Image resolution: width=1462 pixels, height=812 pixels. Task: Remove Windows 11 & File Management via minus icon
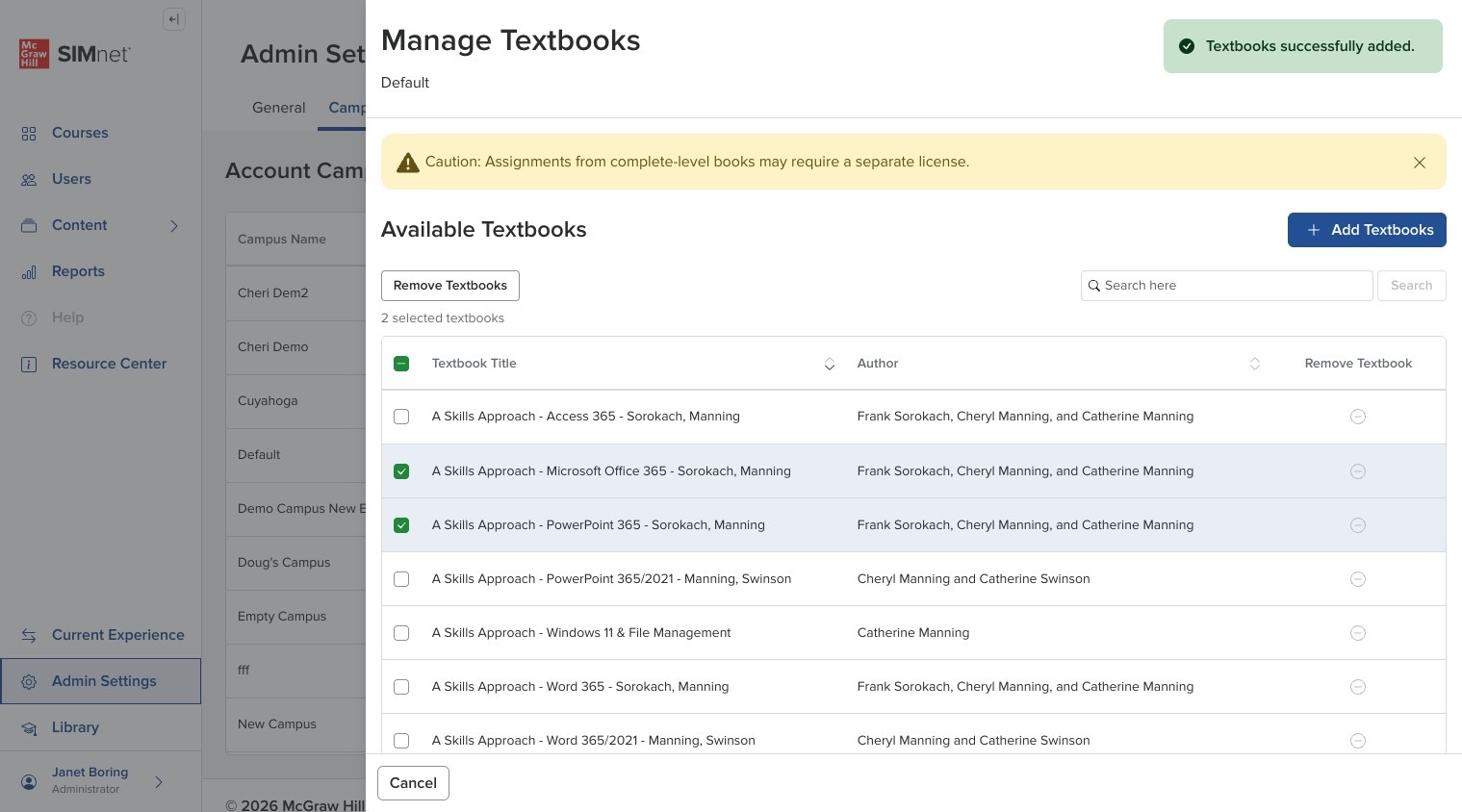coord(1358,633)
